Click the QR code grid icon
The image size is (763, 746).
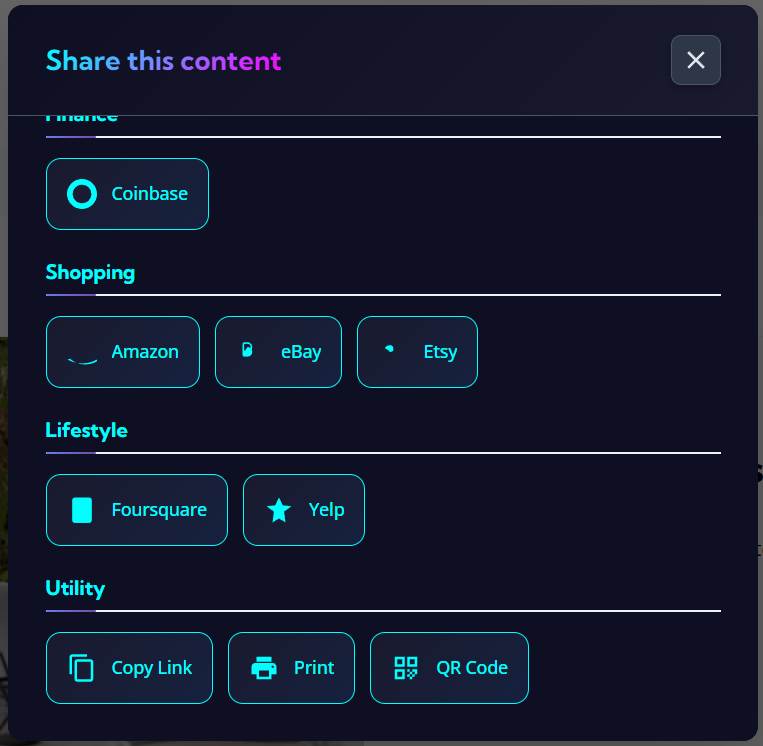(x=406, y=668)
